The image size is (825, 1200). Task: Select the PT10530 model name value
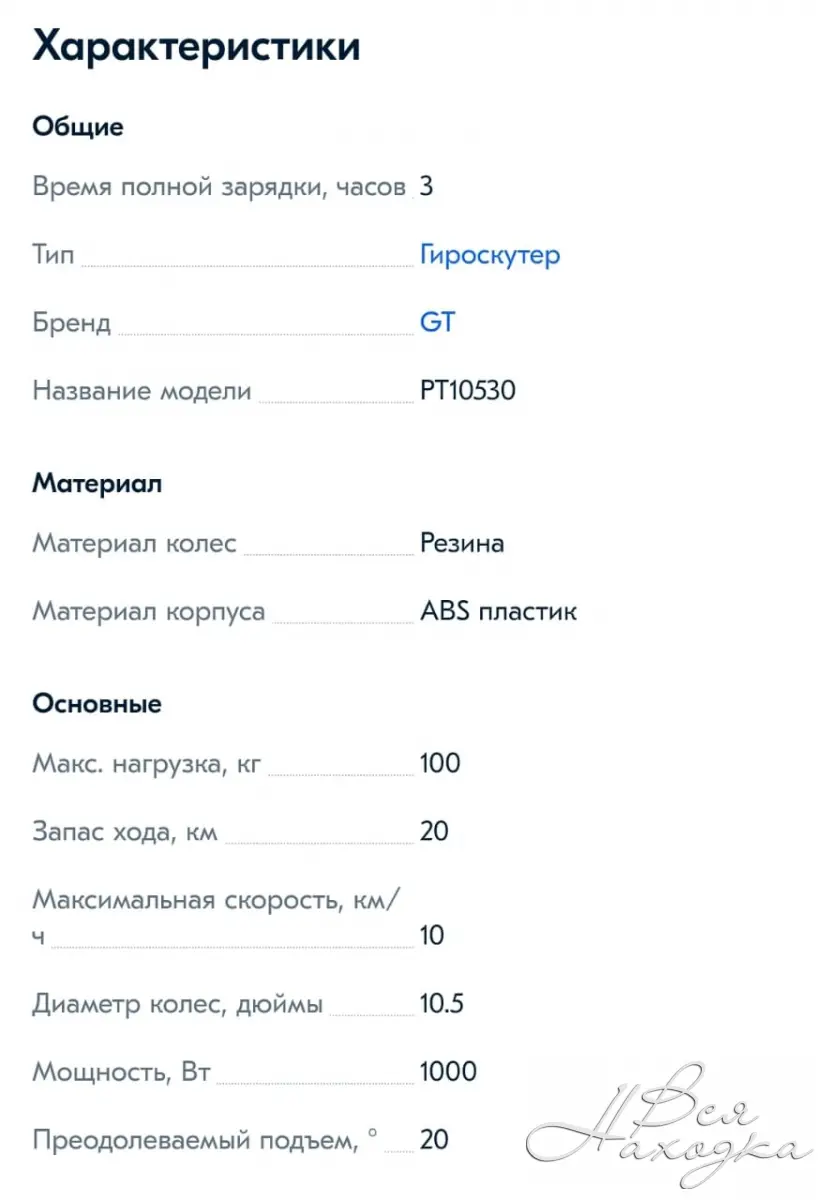pos(467,390)
